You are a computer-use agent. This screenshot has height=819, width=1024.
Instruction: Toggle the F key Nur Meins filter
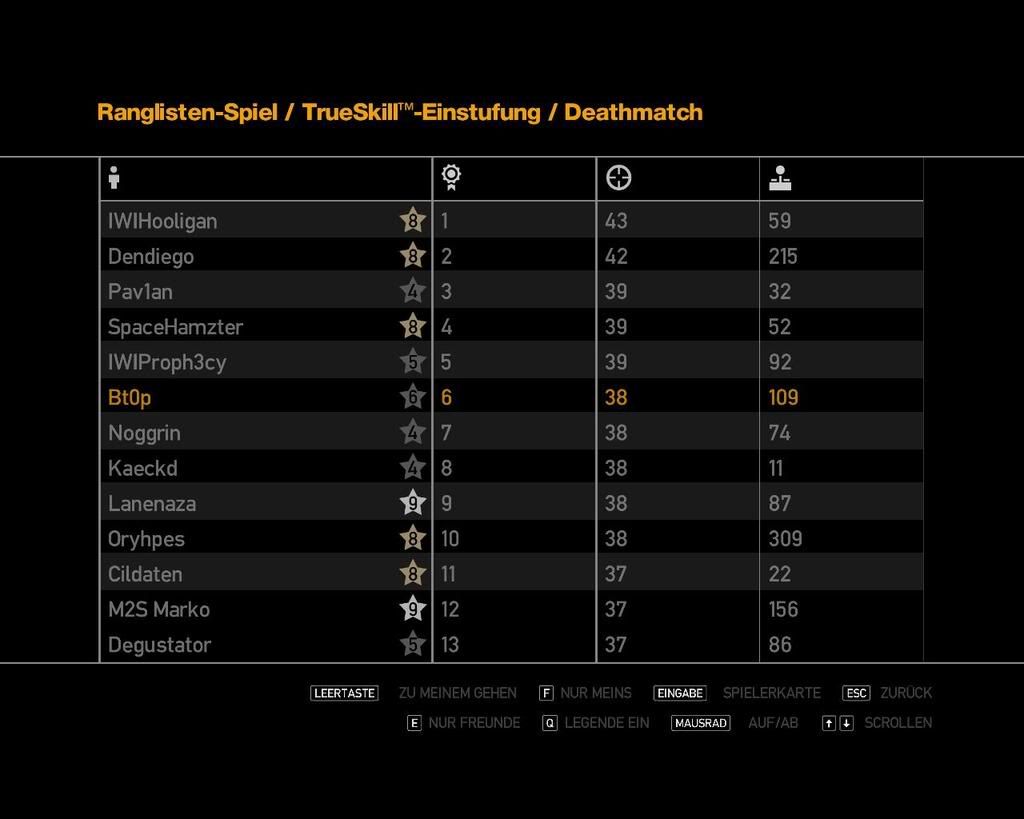click(x=546, y=693)
